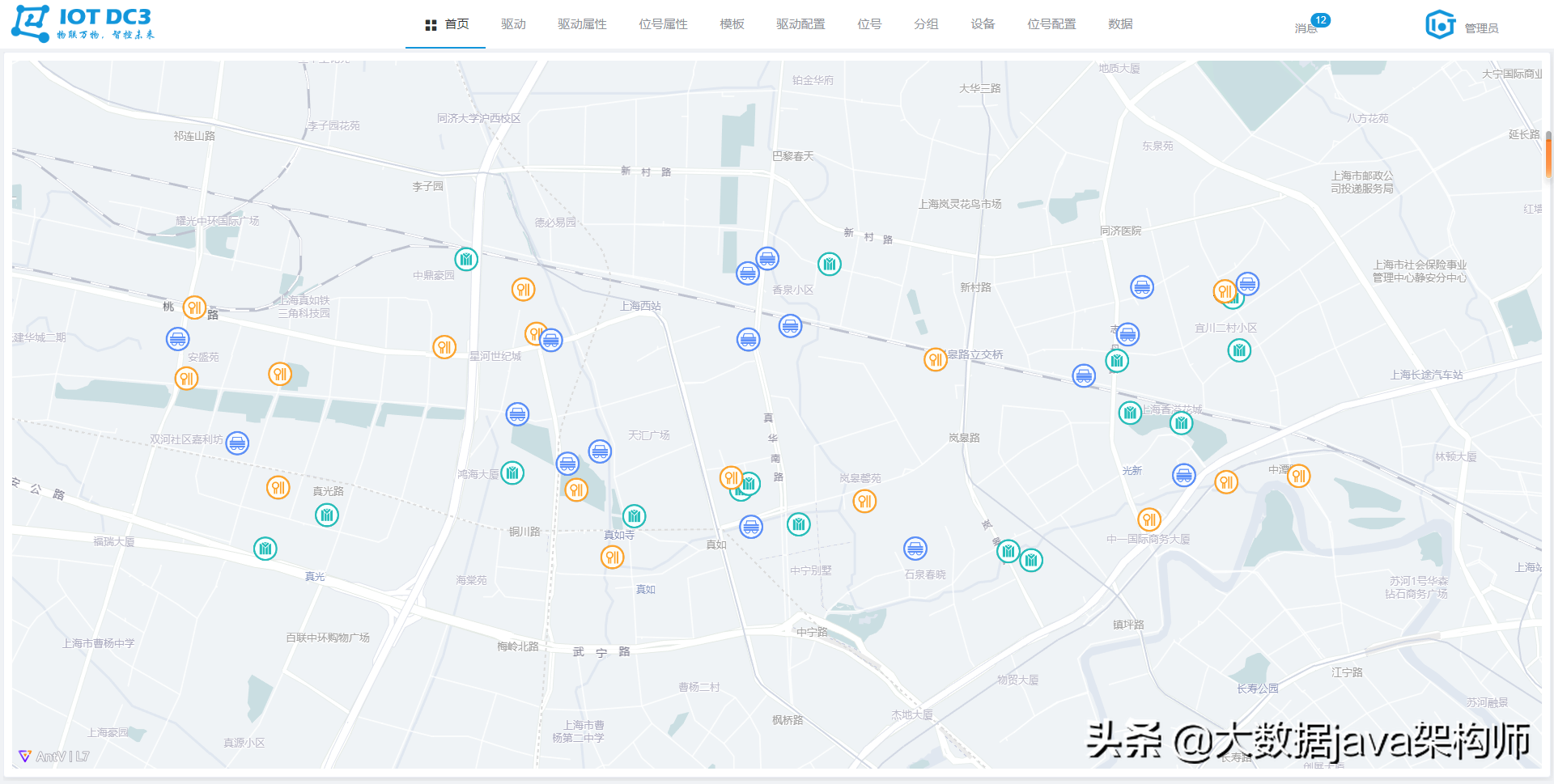The height and width of the screenshot is (784, 1554).
Task: Click car marker right of 光新
Action: [x=1184, y=475]
